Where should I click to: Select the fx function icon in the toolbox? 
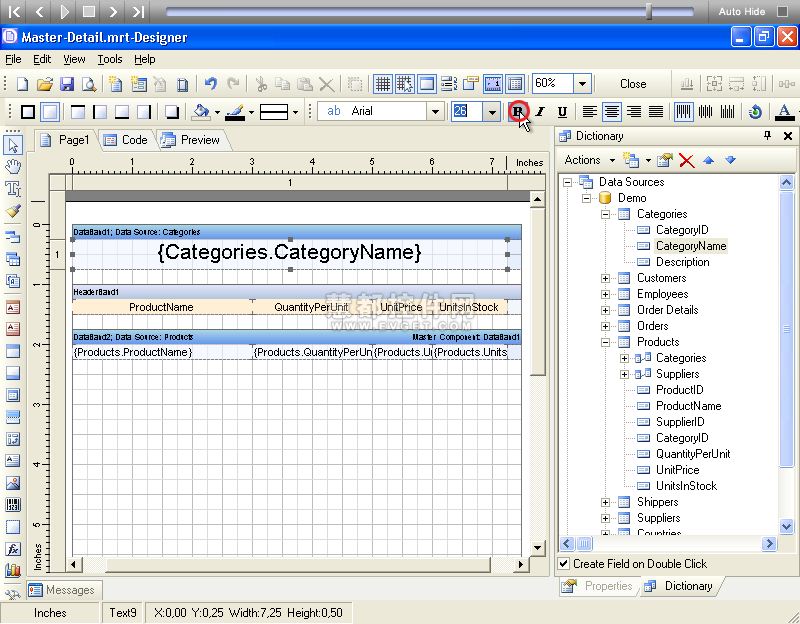[13, 548]
